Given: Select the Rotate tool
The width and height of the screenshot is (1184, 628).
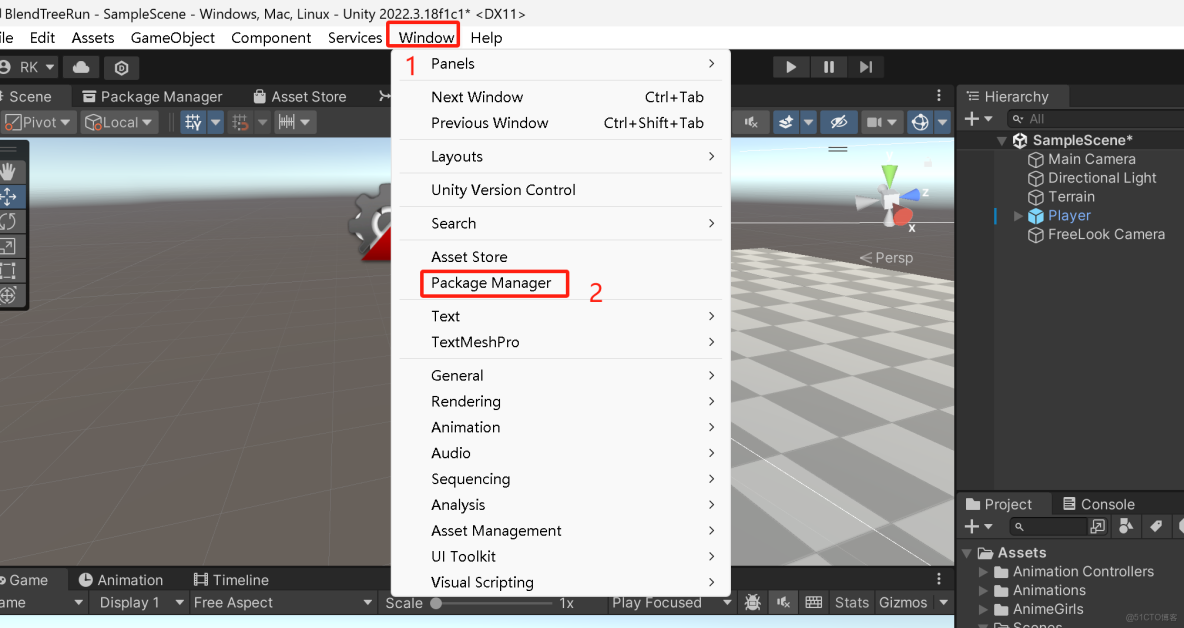Looking at the screenshot, I should 13,221.
